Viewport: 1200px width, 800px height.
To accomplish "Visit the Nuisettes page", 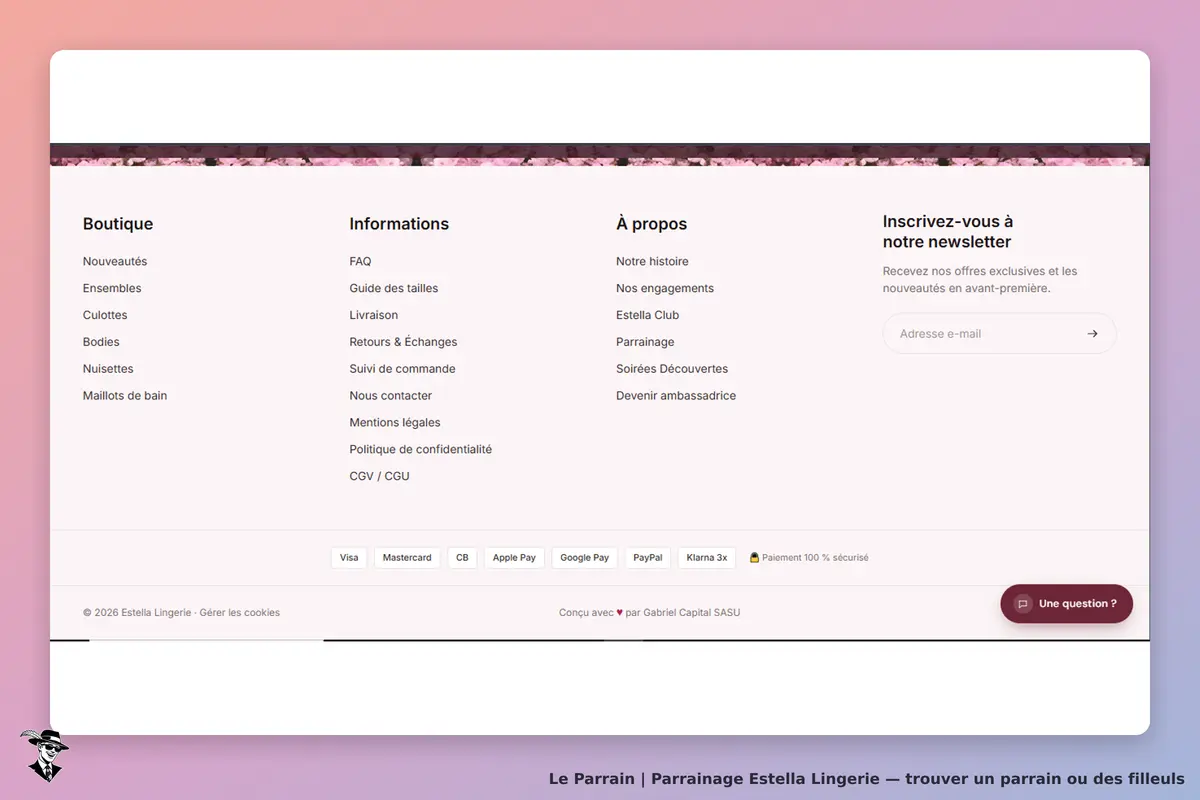I will (108, 369).
